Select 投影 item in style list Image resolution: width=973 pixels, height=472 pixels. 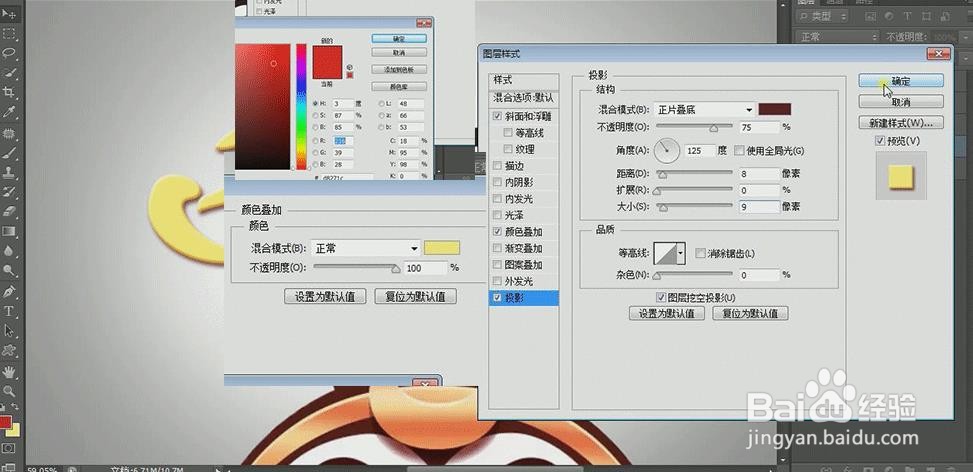click(524, 298)
